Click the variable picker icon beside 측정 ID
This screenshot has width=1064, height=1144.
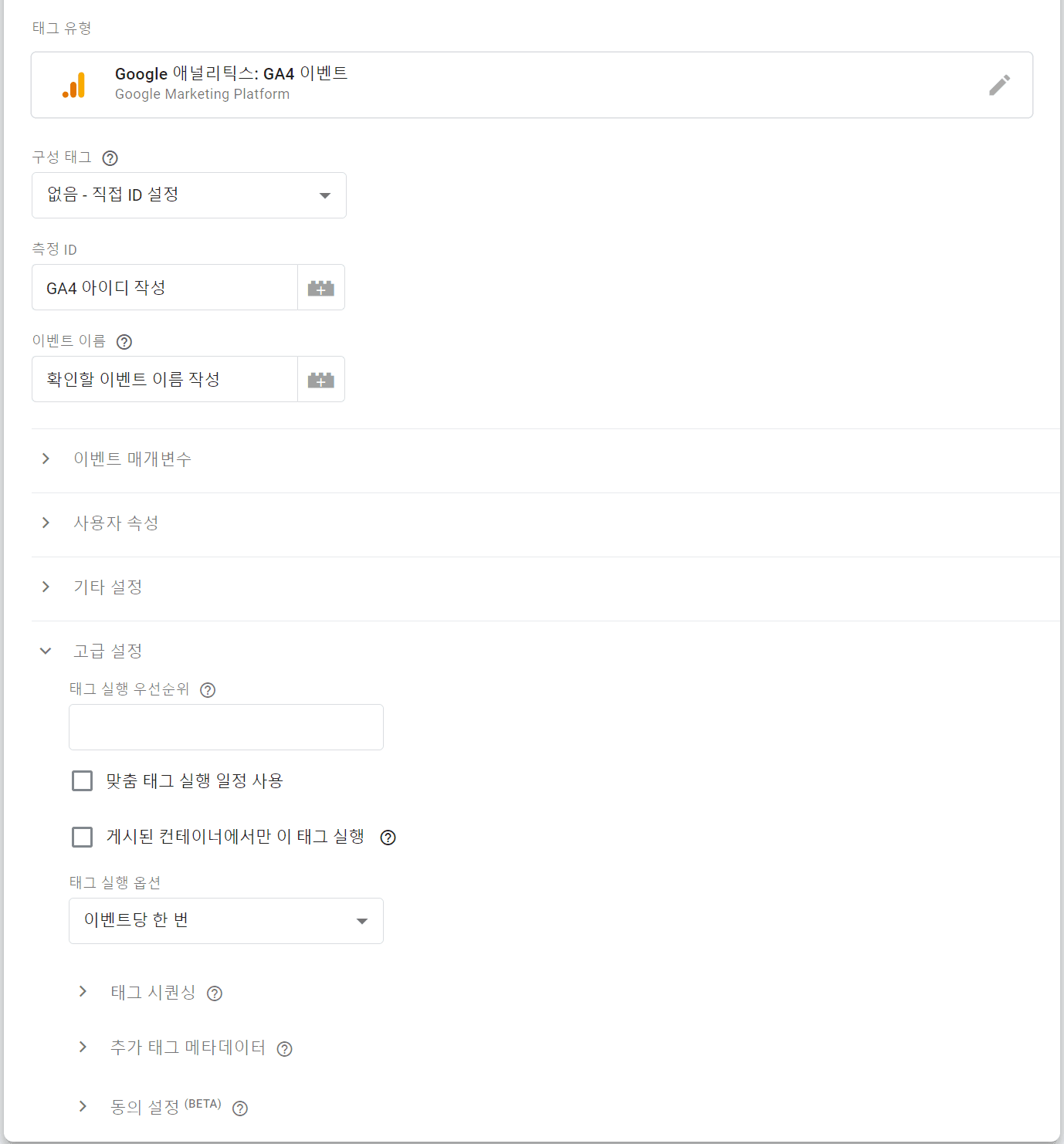pos(321,288)
